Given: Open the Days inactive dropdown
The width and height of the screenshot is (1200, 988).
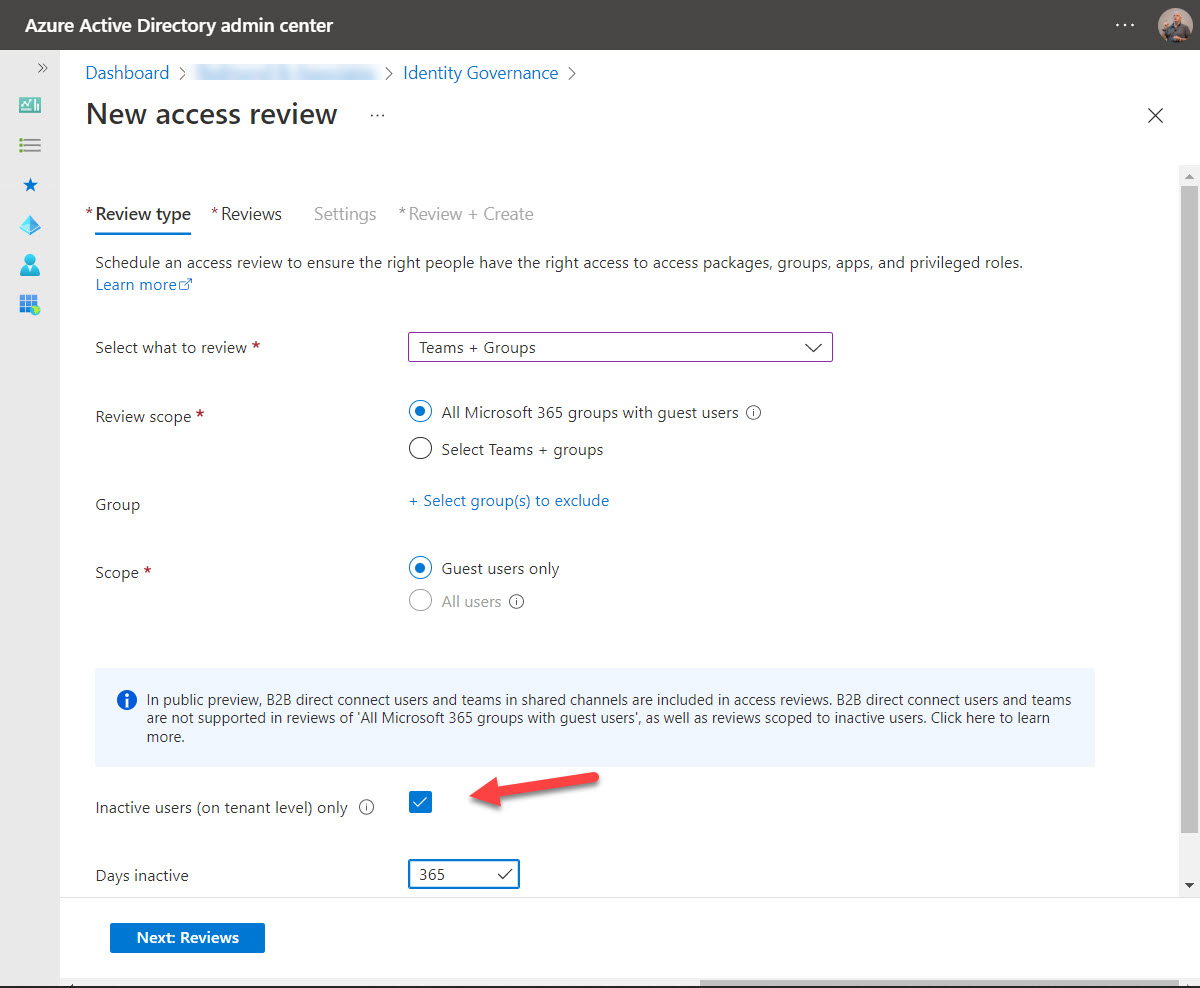Looking at the screenshot, I should [x=464, y=875].
